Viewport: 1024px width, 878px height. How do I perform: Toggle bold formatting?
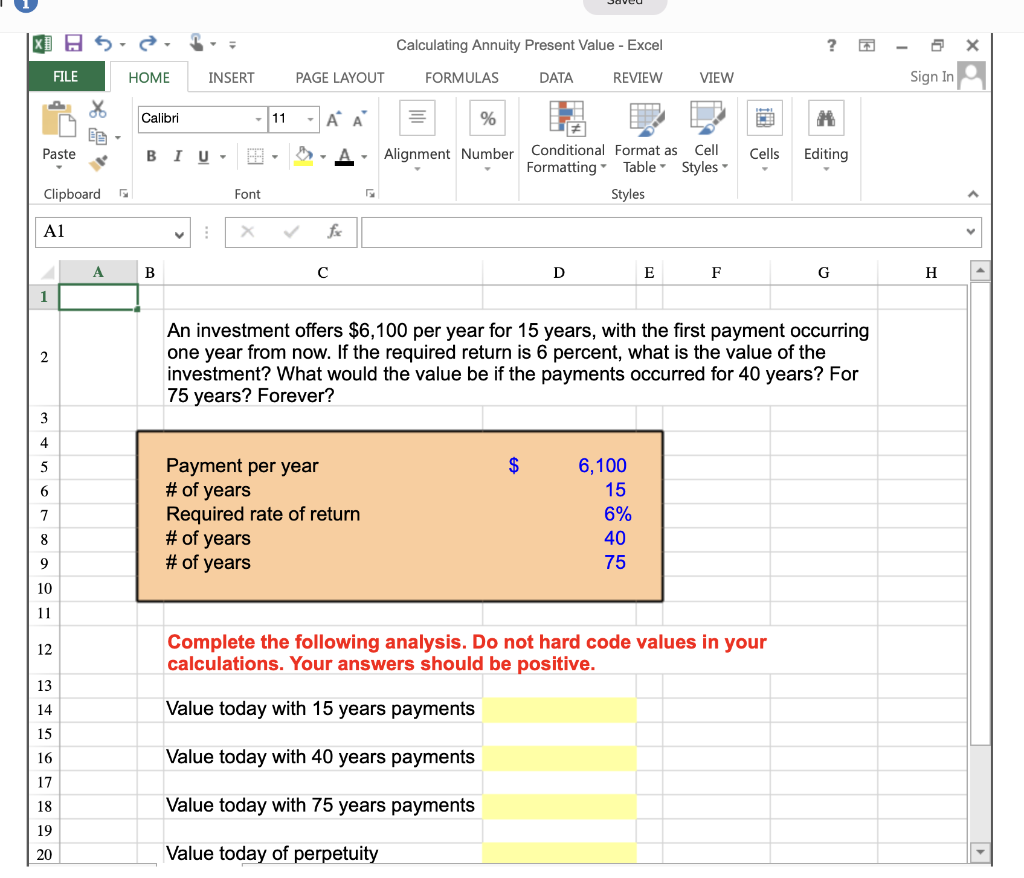(151, 156)
